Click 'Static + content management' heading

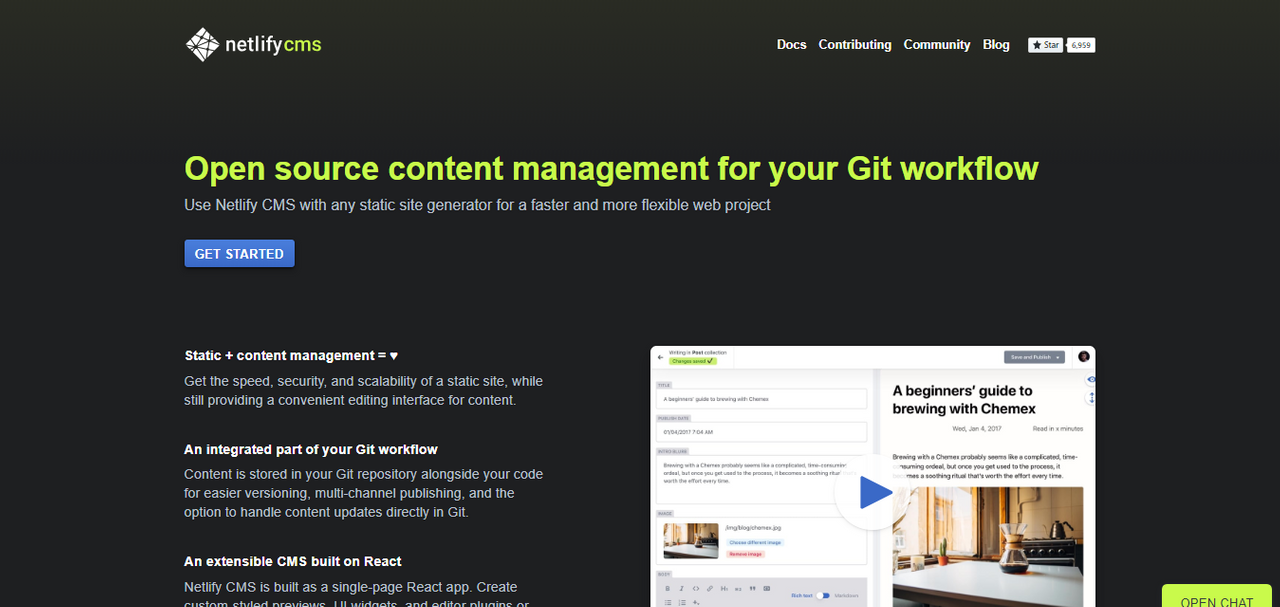coord(291,355)
